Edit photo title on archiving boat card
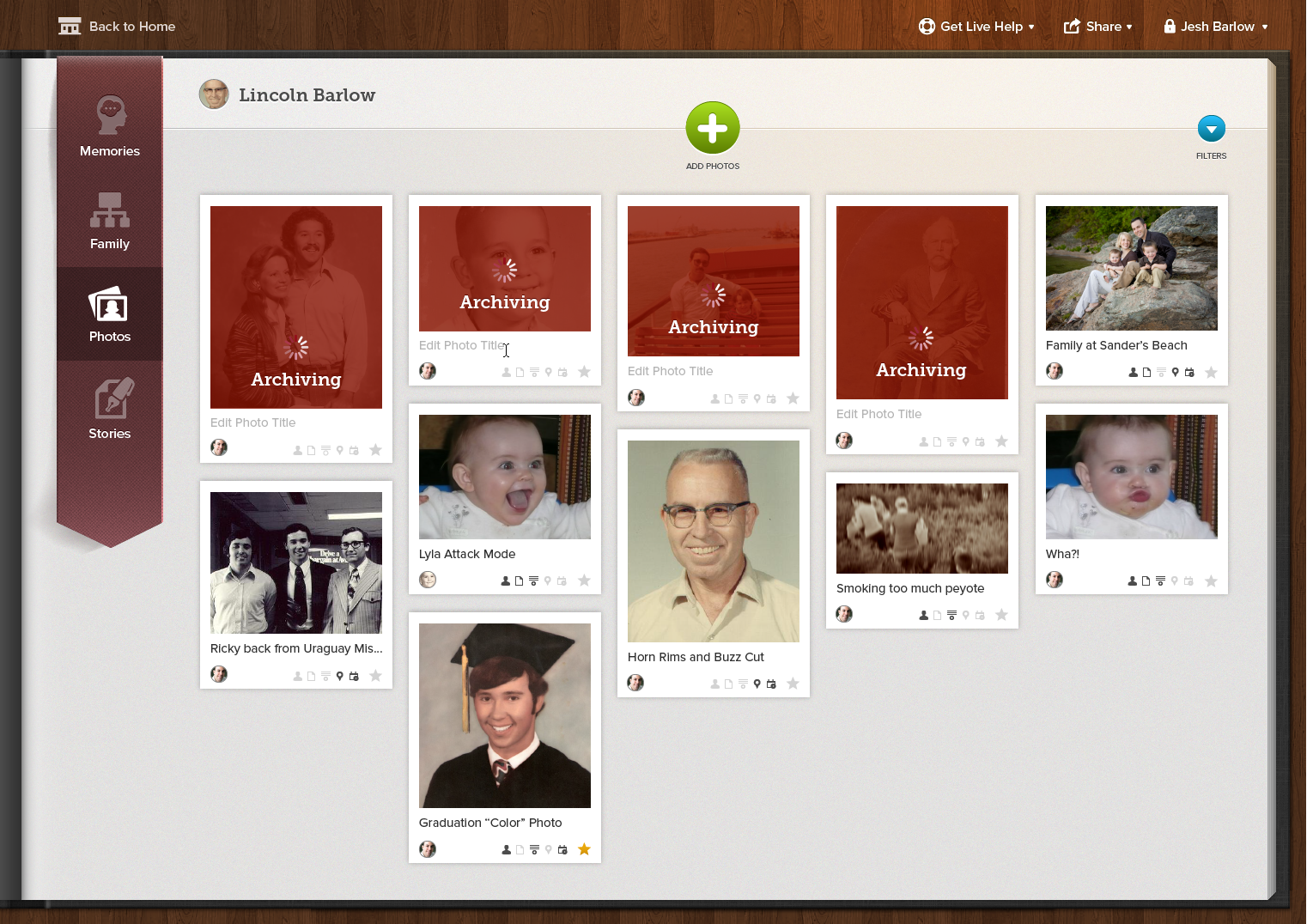Viewport: 1307px width, 924px height. tap(671, 371)
